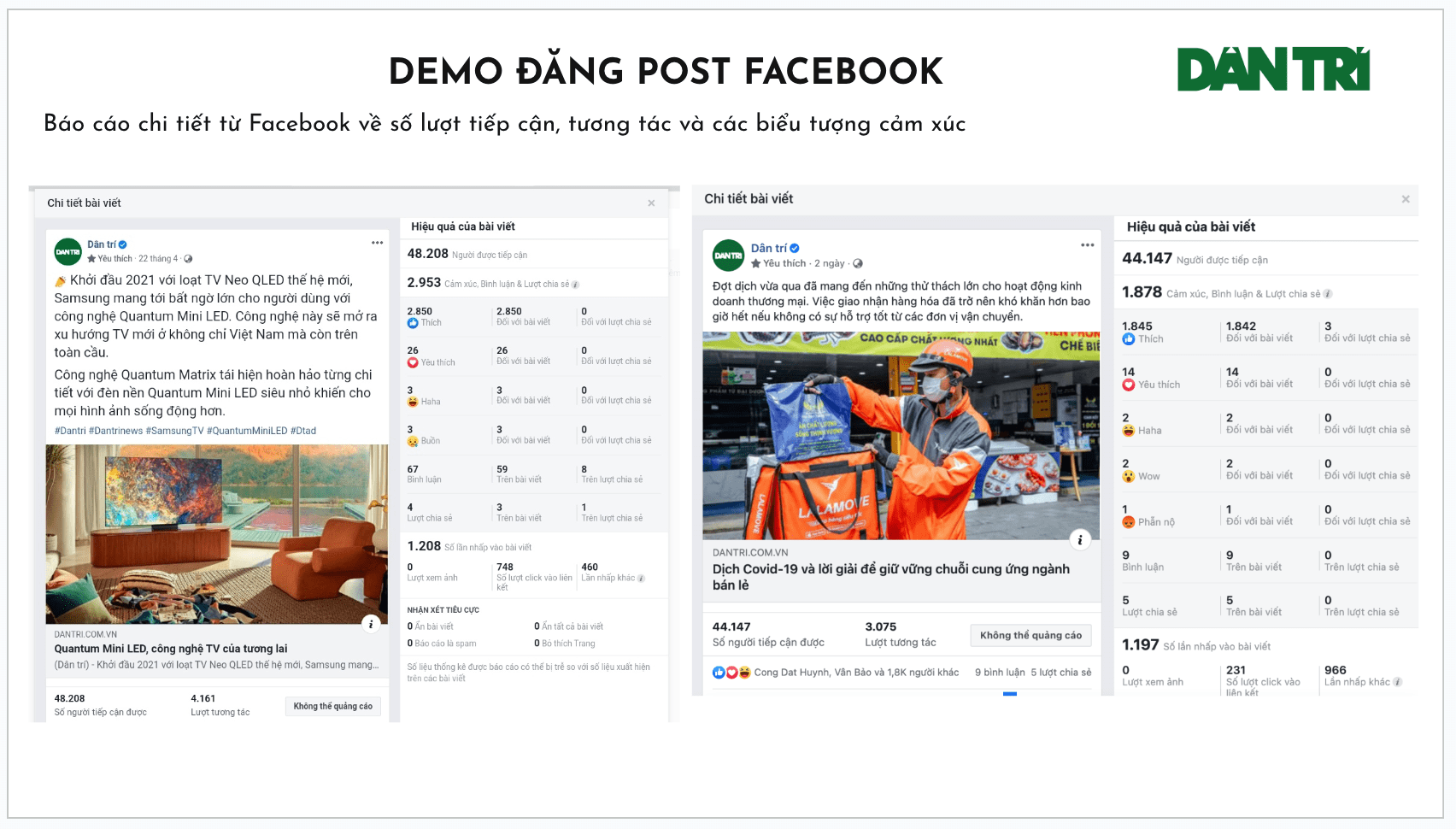Click right post Không thể quảng cáo button
The image size is (1456, 829).
(1030, 635)
